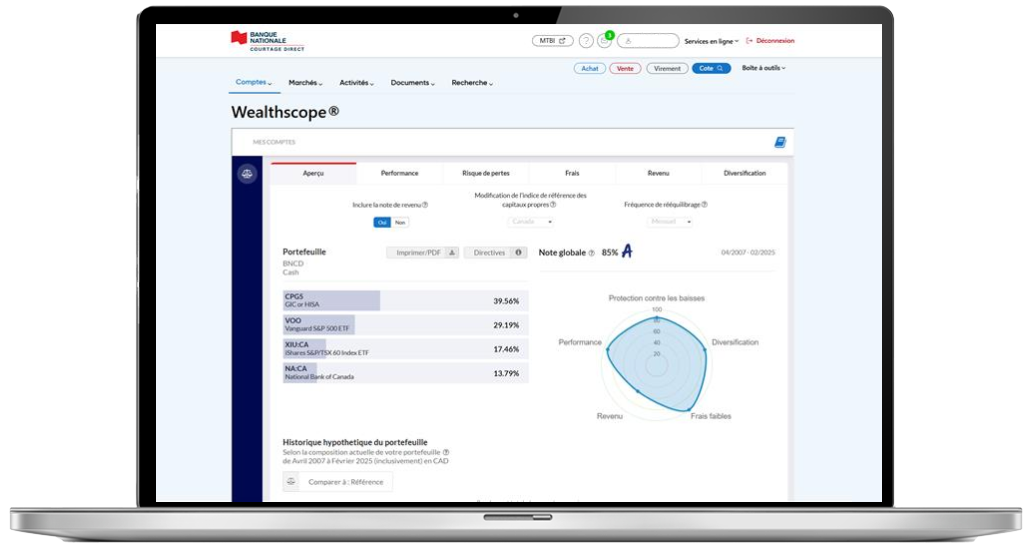Click the Achat button
Viewport: 1032px width, 556px height.
pyautogui.click(x=590, y=68)
